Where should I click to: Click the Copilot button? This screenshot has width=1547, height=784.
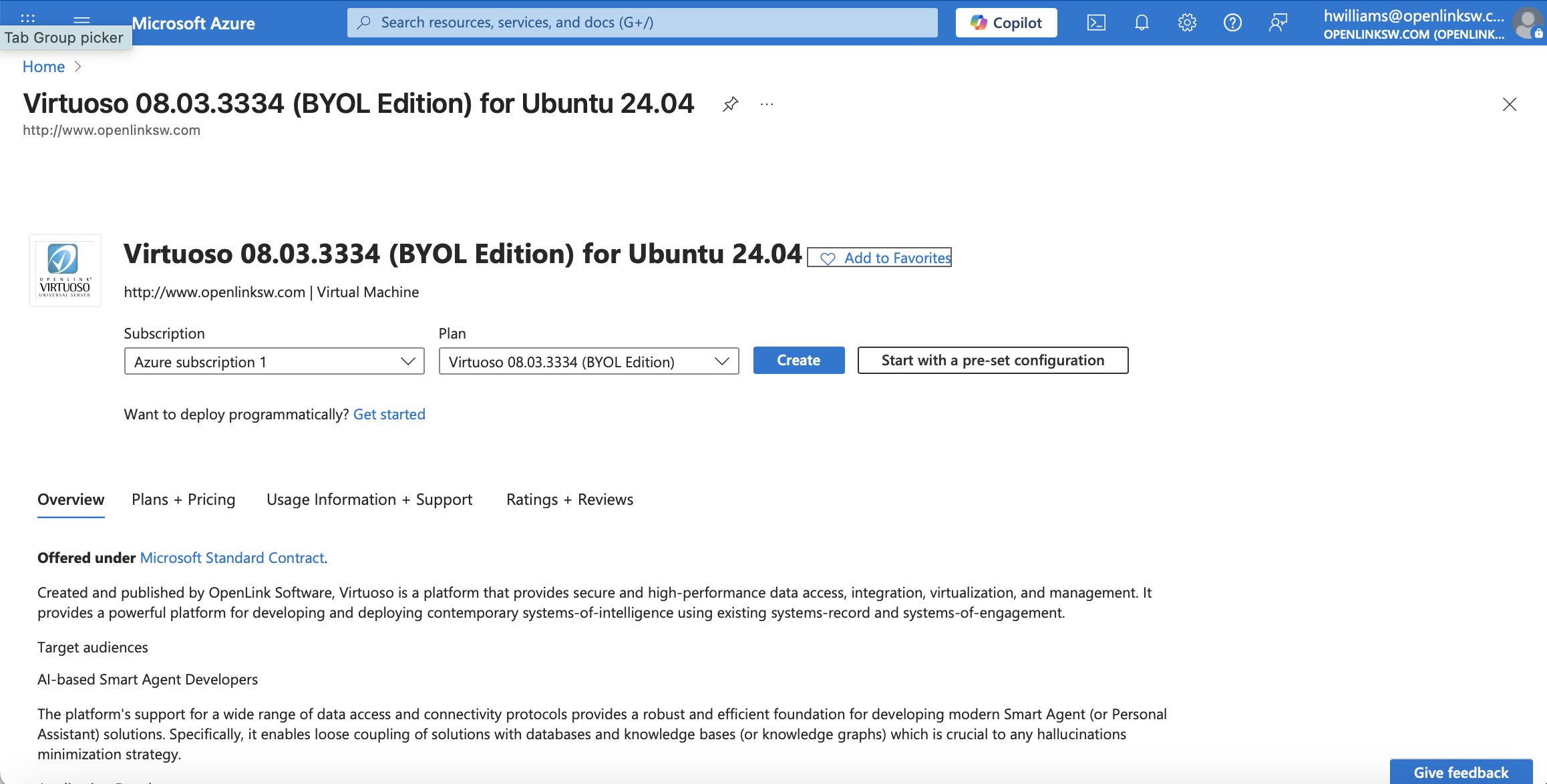pyautogui.click(x=1006, y=23)
